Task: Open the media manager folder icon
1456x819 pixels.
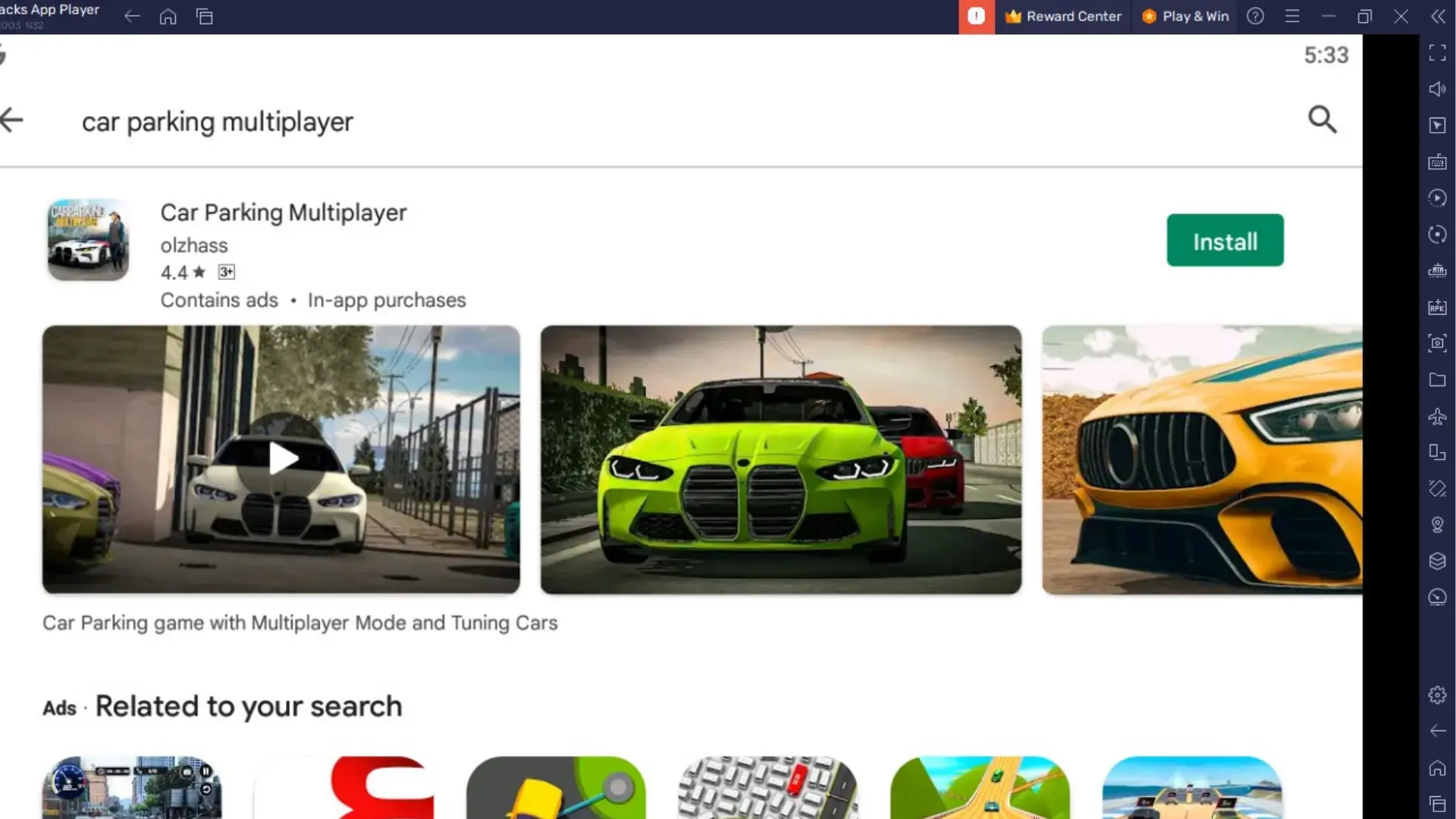Action: coord(1437,379)
